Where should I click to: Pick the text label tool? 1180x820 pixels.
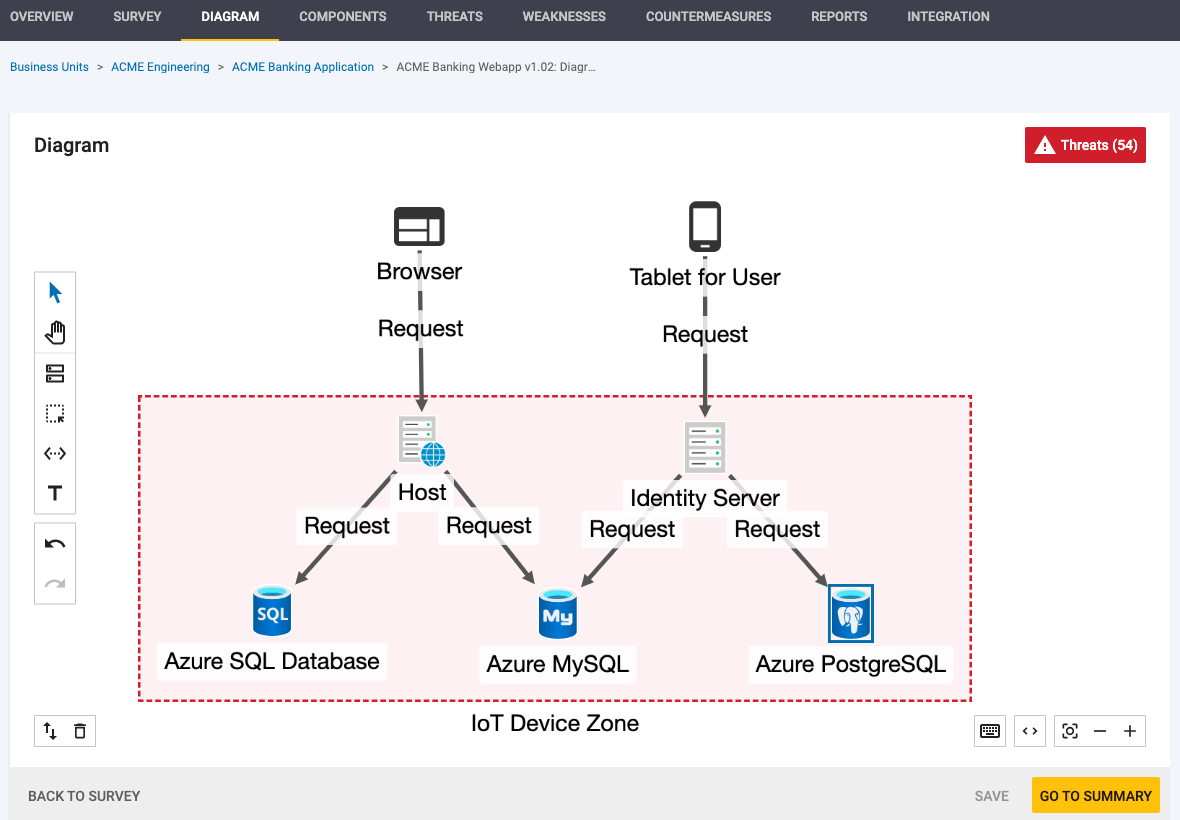(x=55, y=494)
